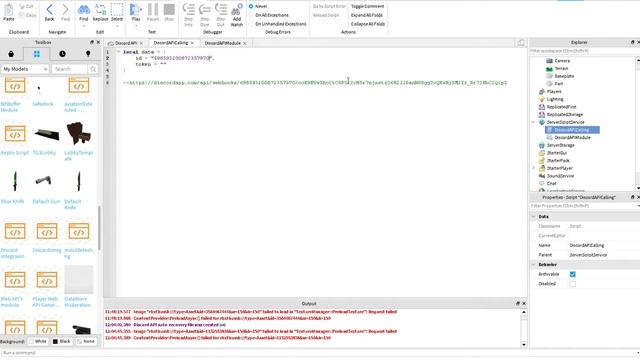
Task: Toggle the Disabled checkbox
Action: [573, 284]
